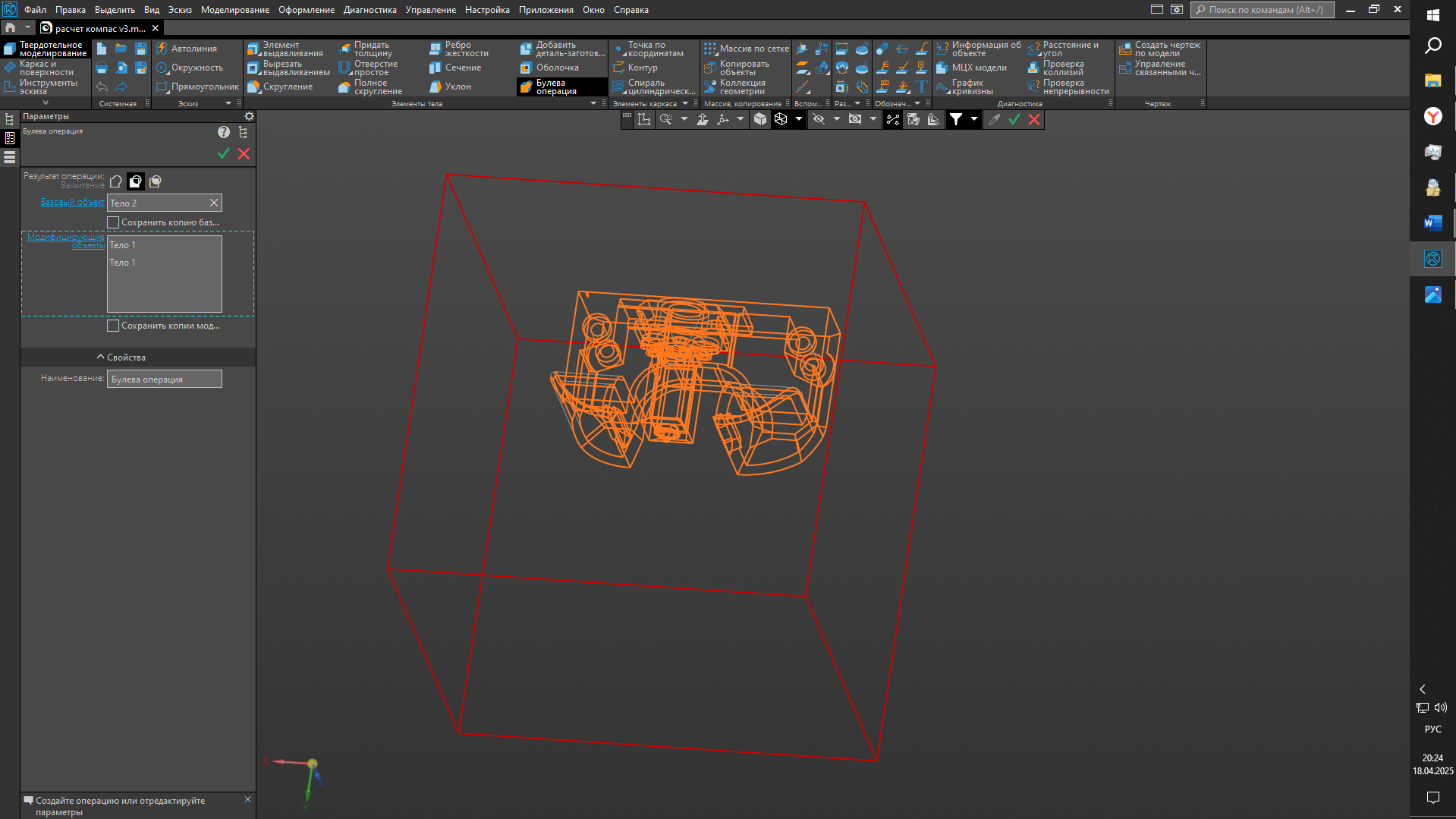The image size is (1456, 819).
Task: Check the Сохранить копии модифицирующих объектов box
Action: (113, 326)
